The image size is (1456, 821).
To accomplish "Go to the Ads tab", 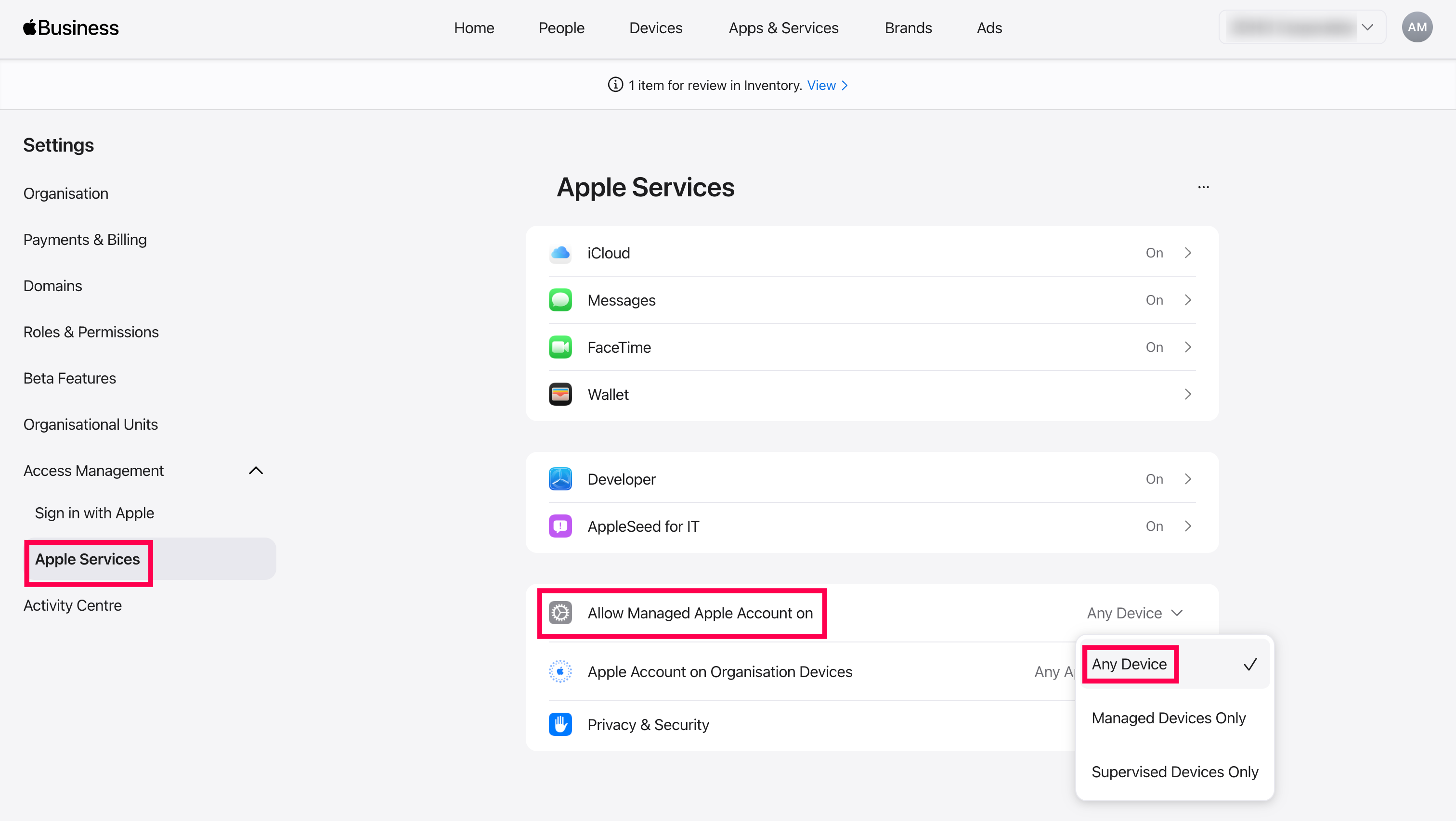I will [989, 28].
